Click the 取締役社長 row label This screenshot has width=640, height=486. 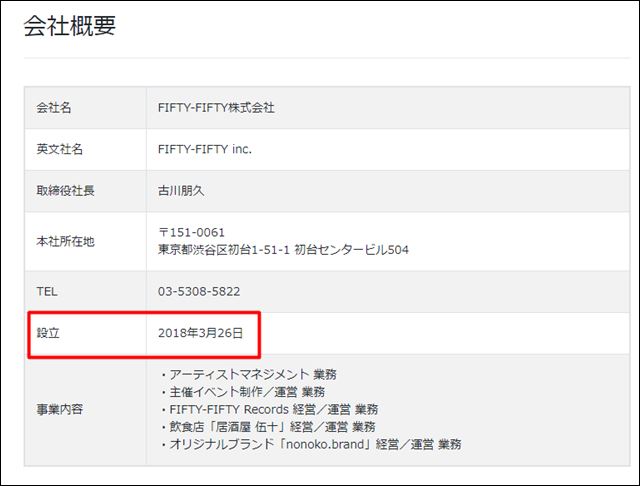pos(66,190)
